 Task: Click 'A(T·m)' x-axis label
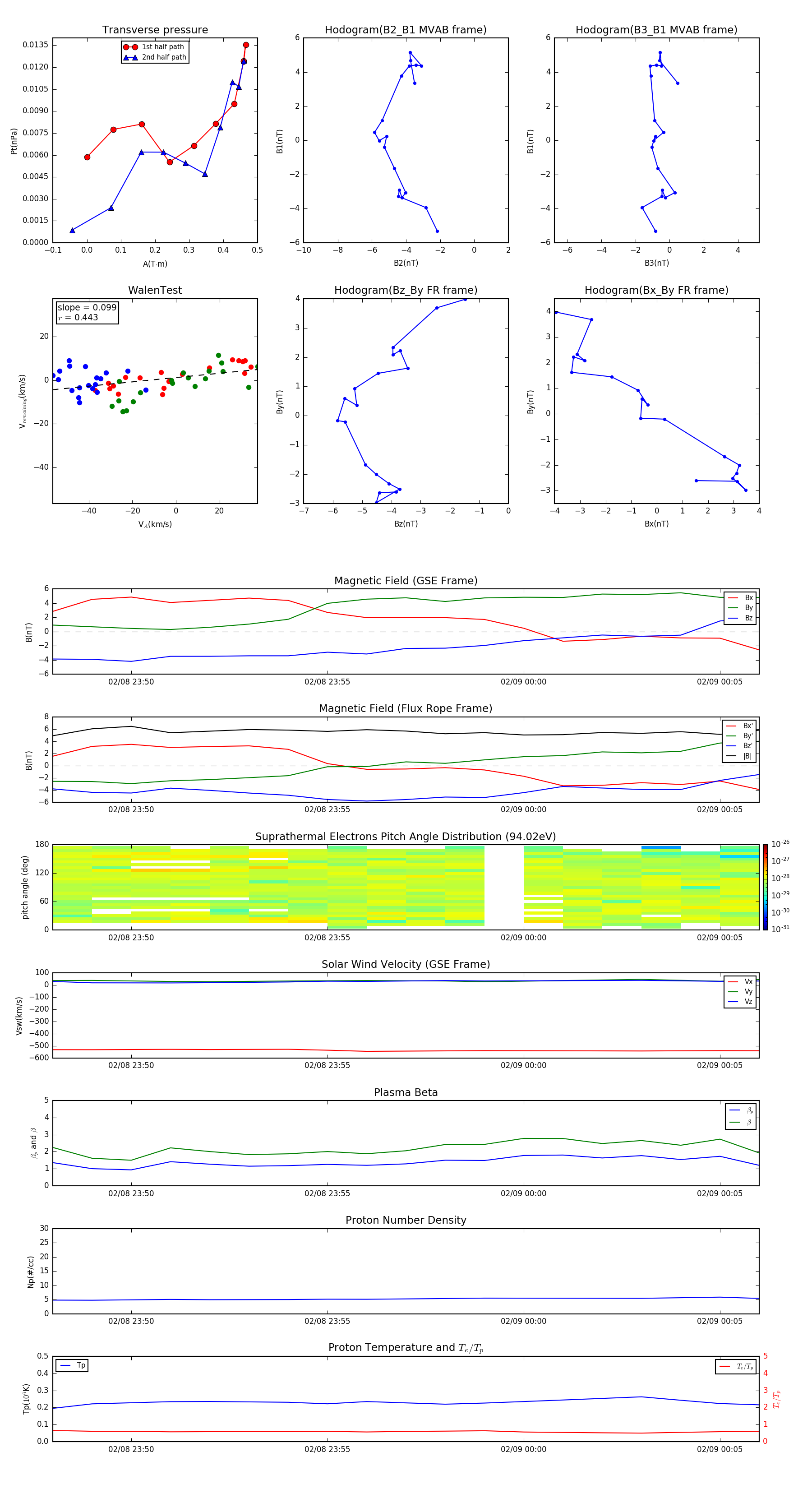(155, 264)
